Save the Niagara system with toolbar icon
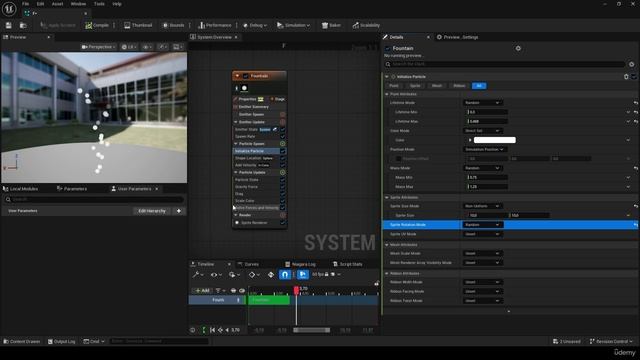The image size is (640, 360). pos(9,25)
